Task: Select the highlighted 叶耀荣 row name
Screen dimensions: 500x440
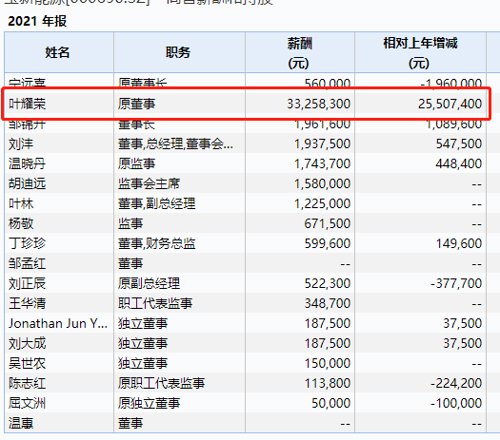Action: pos(27,104)
